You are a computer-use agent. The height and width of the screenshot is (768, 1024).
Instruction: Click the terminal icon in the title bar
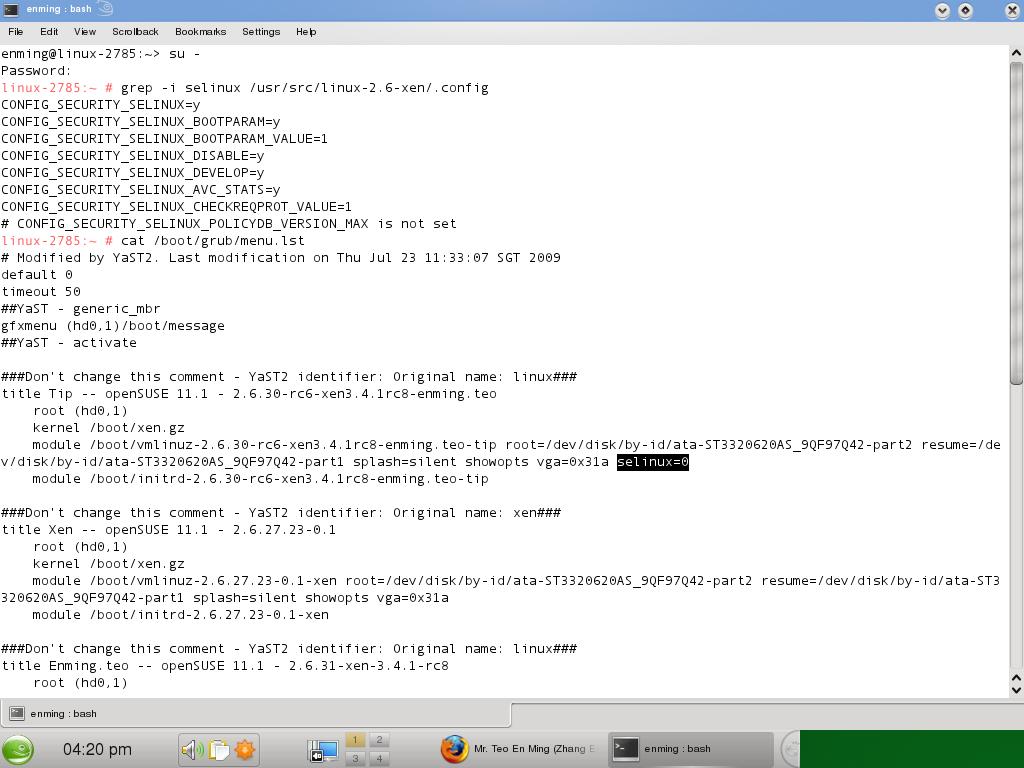[x=10, y=9]
